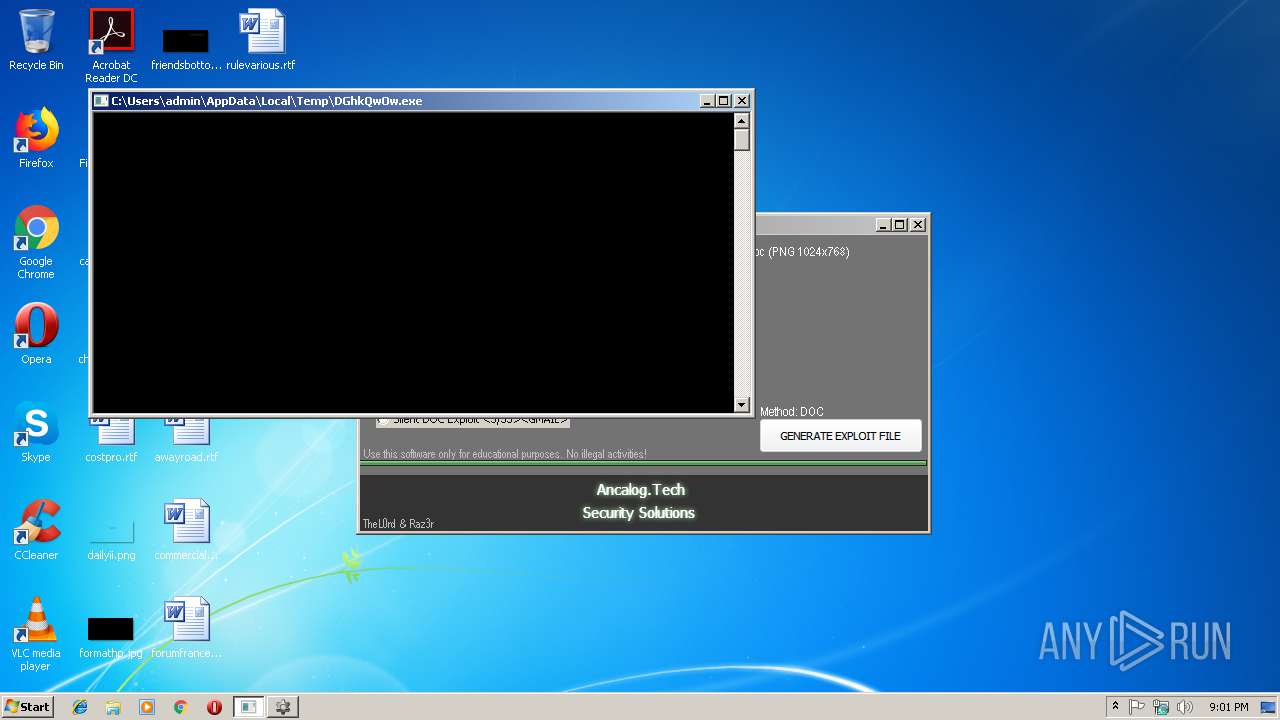Open Opera desktop shortcut
This screenshot has height=720, width=1280.
pos(36,334)
